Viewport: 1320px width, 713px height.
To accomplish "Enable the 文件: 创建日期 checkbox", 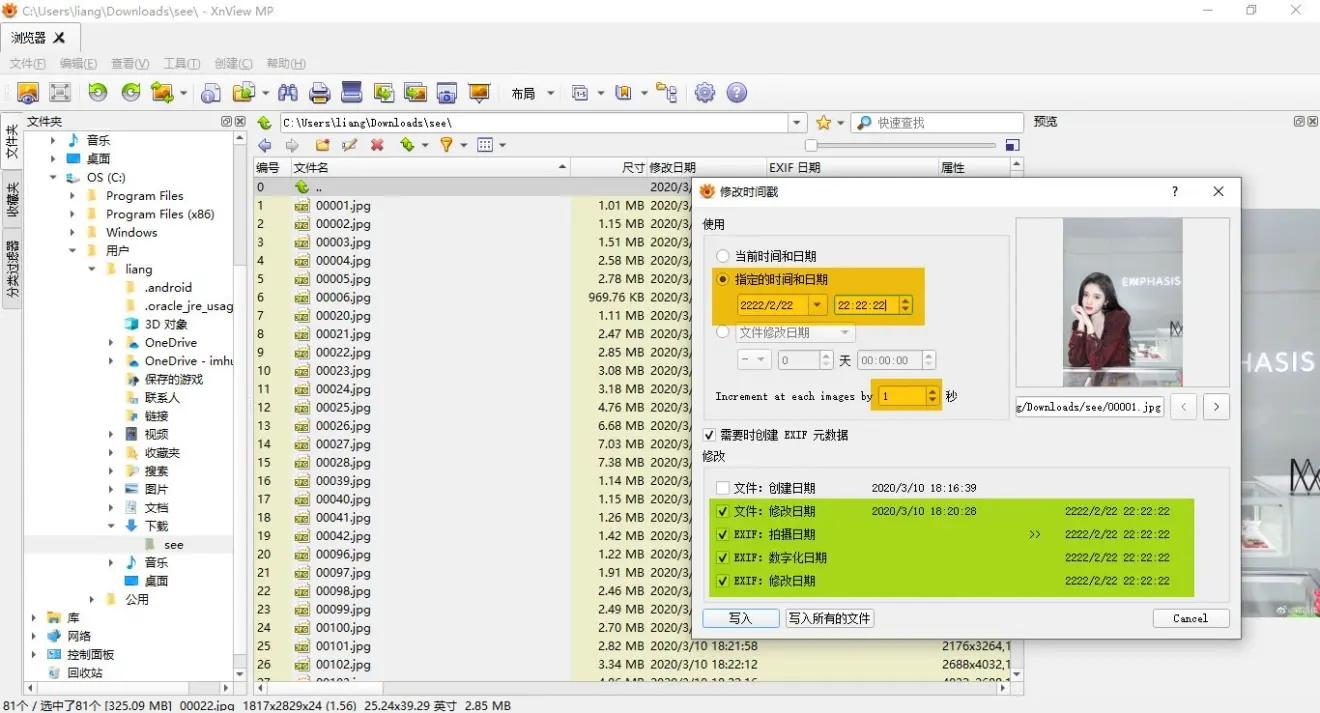I will pyautogui.click(x=723, y=488).
